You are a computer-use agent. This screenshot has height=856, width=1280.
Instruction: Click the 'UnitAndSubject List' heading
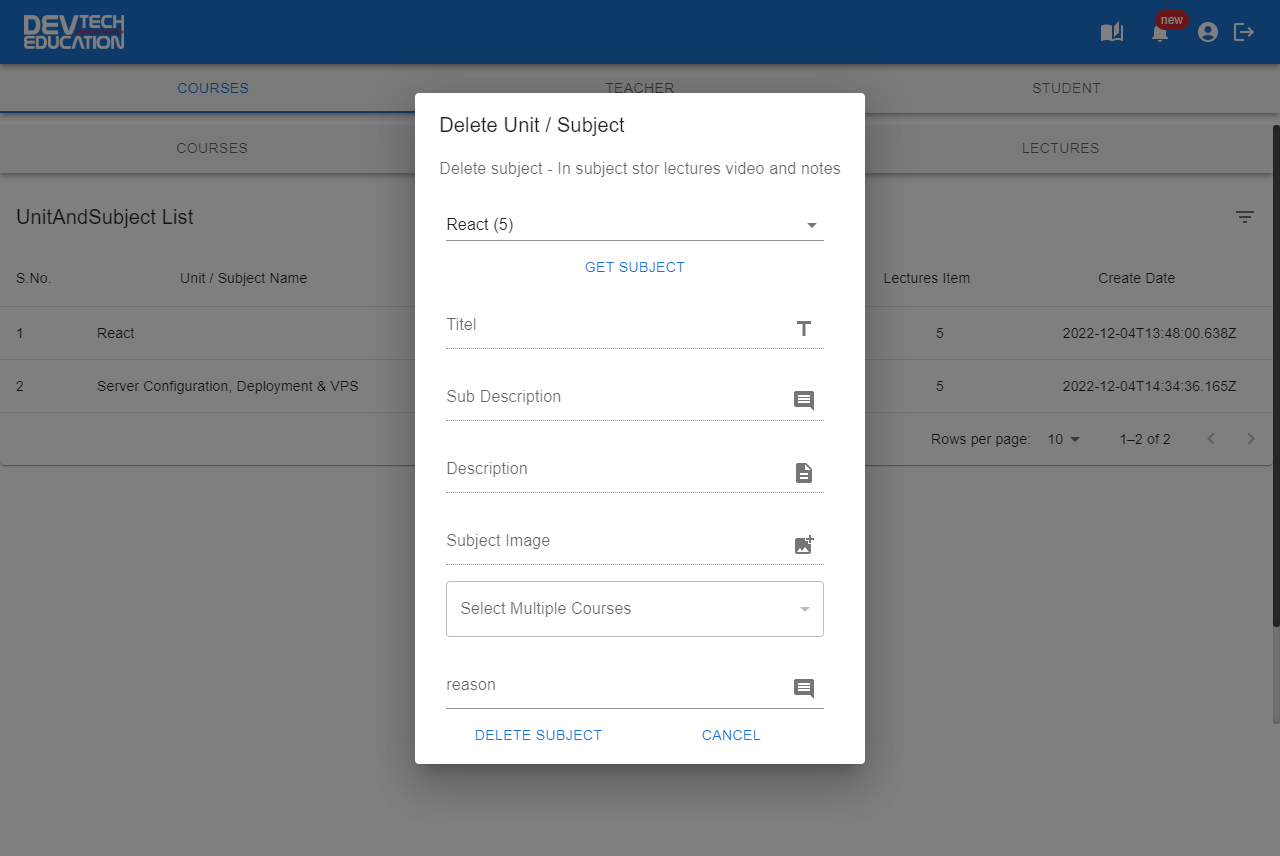pyautogui.click(x=105, y=217)
